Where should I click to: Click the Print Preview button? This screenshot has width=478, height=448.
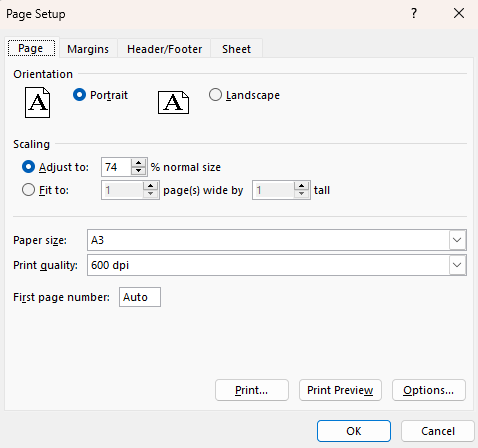(x=340, y=390)
